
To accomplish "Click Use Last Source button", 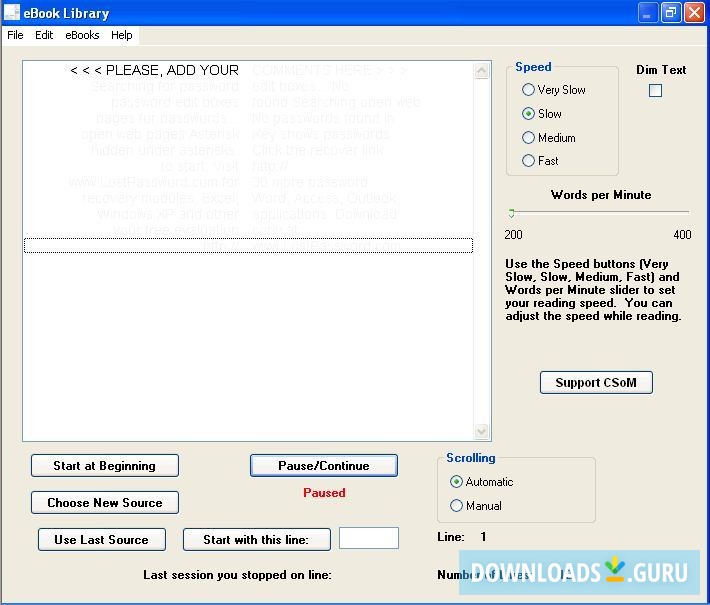I will coord(101,540).
